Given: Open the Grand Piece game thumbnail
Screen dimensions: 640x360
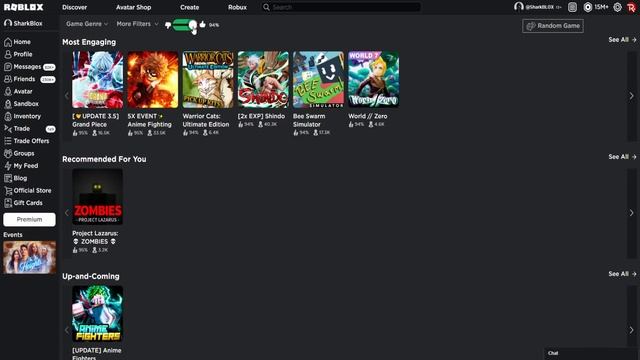Looking at the screenshot, I should tap(98, 80).
